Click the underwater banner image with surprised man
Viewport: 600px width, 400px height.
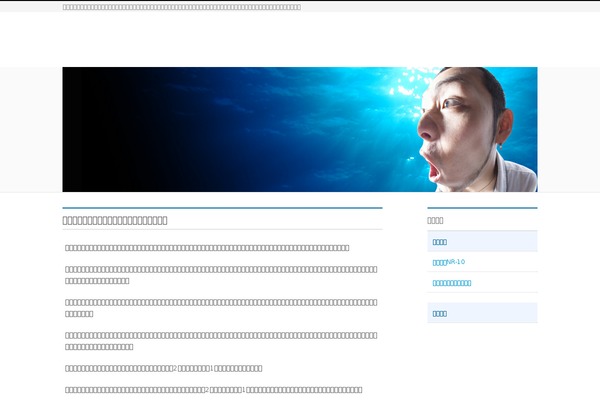point(300,129)
